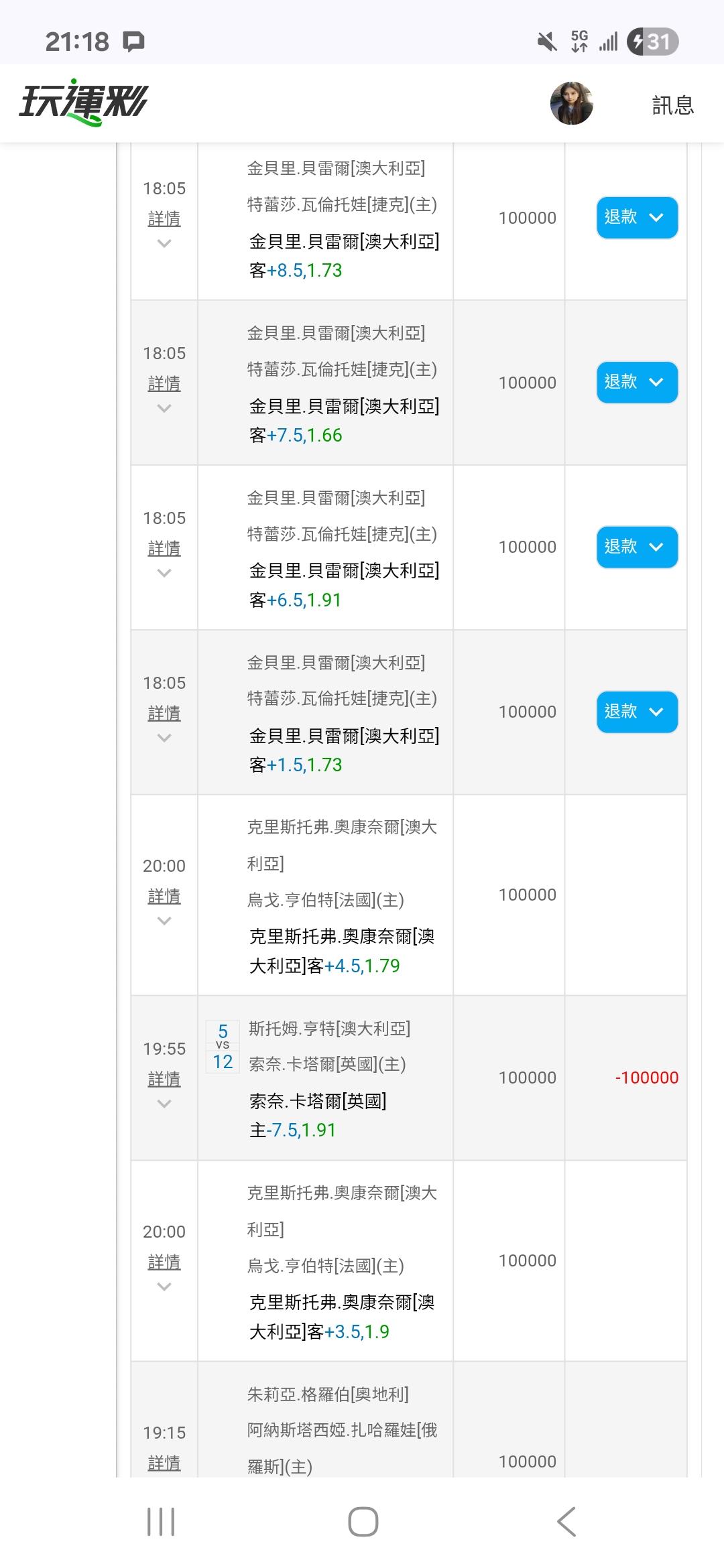Tap Android home button
This screenshot has height=1568, width=724.
tap(363, 1521)
